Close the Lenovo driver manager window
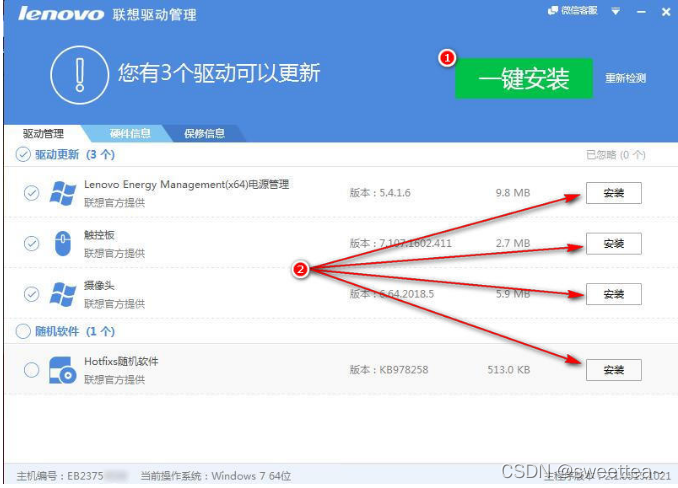This screenshot has height=488, width=678. tap(666, 12)
